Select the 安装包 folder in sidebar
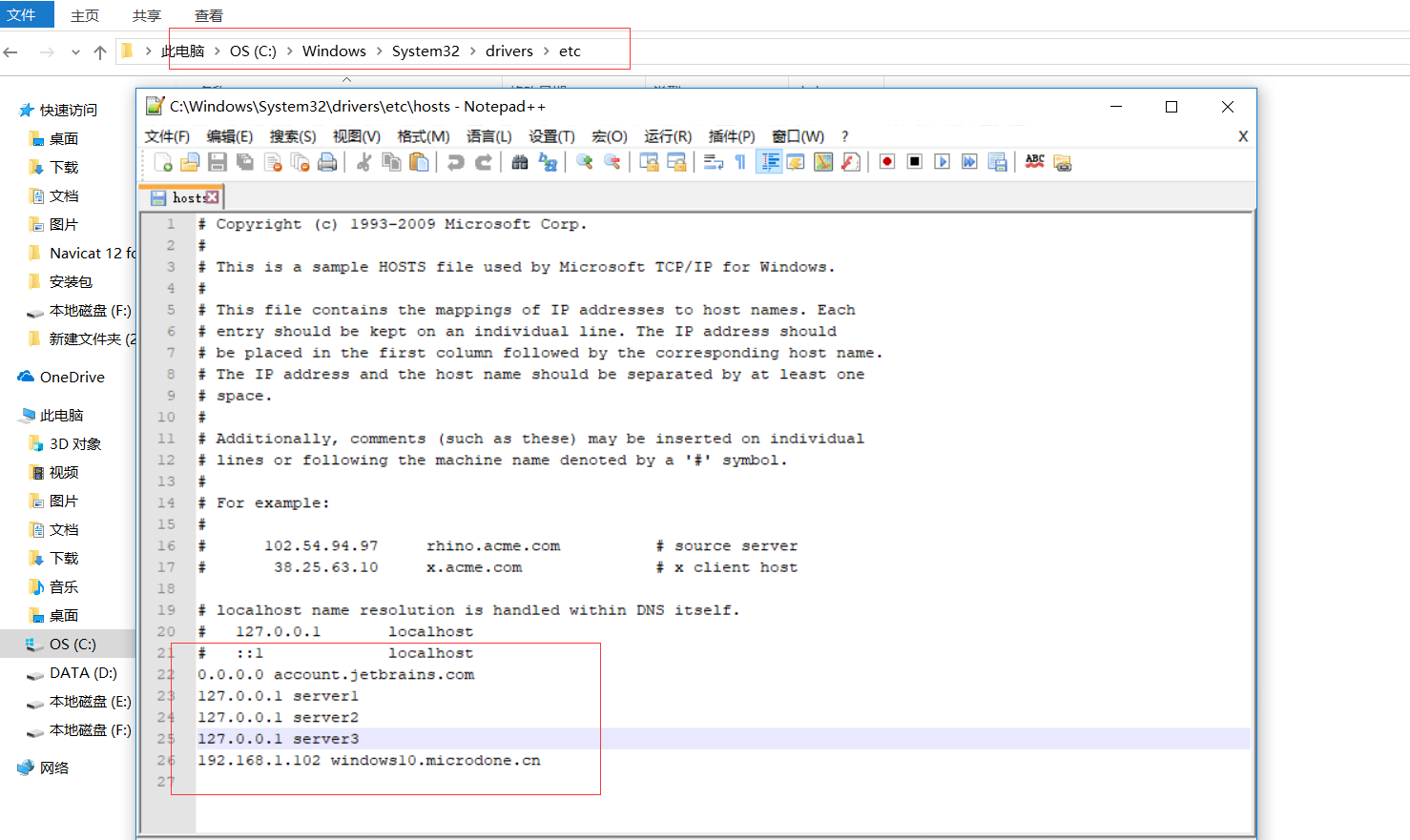The height and width of the screenshot is (840, 1410). tap(71, 281)
